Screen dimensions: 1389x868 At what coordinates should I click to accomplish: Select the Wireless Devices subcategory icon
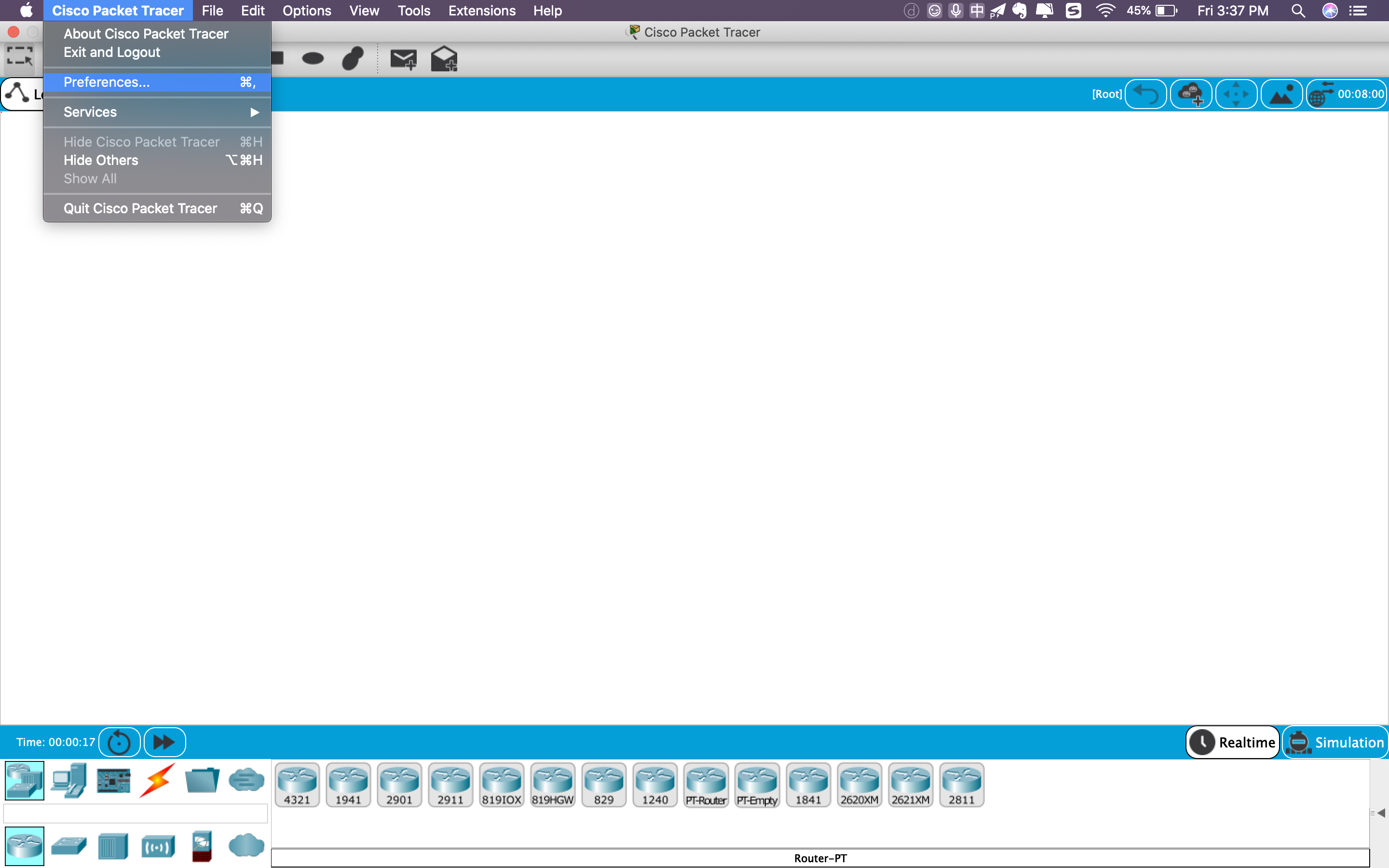tap(158, 846)
